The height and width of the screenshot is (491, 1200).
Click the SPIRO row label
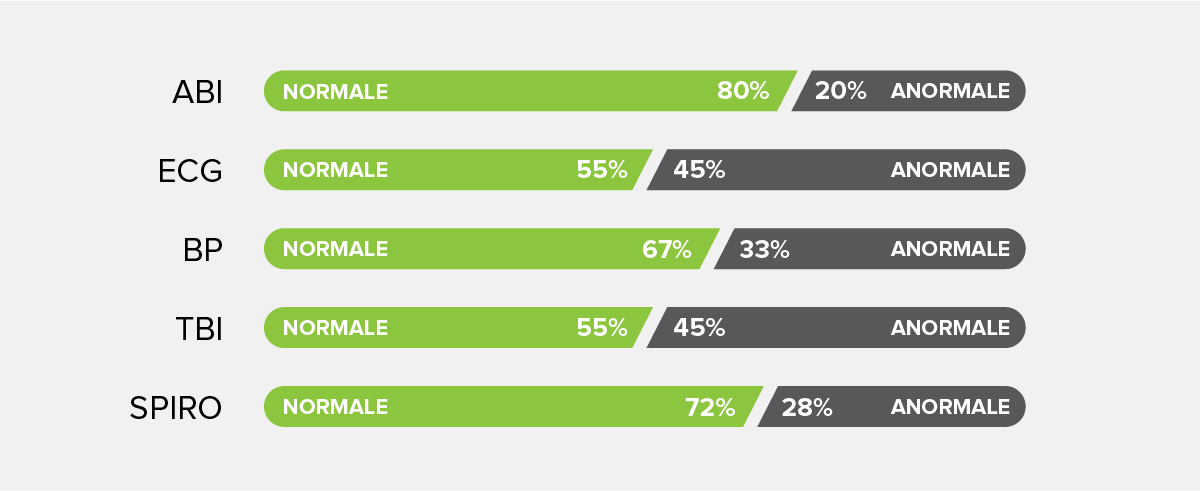point(176,408)
